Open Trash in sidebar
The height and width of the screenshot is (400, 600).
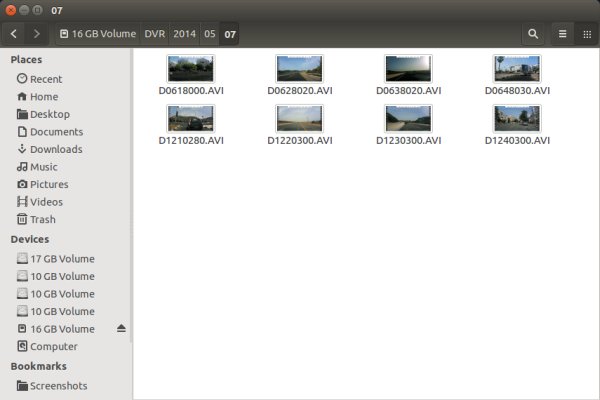pos(42,219)
